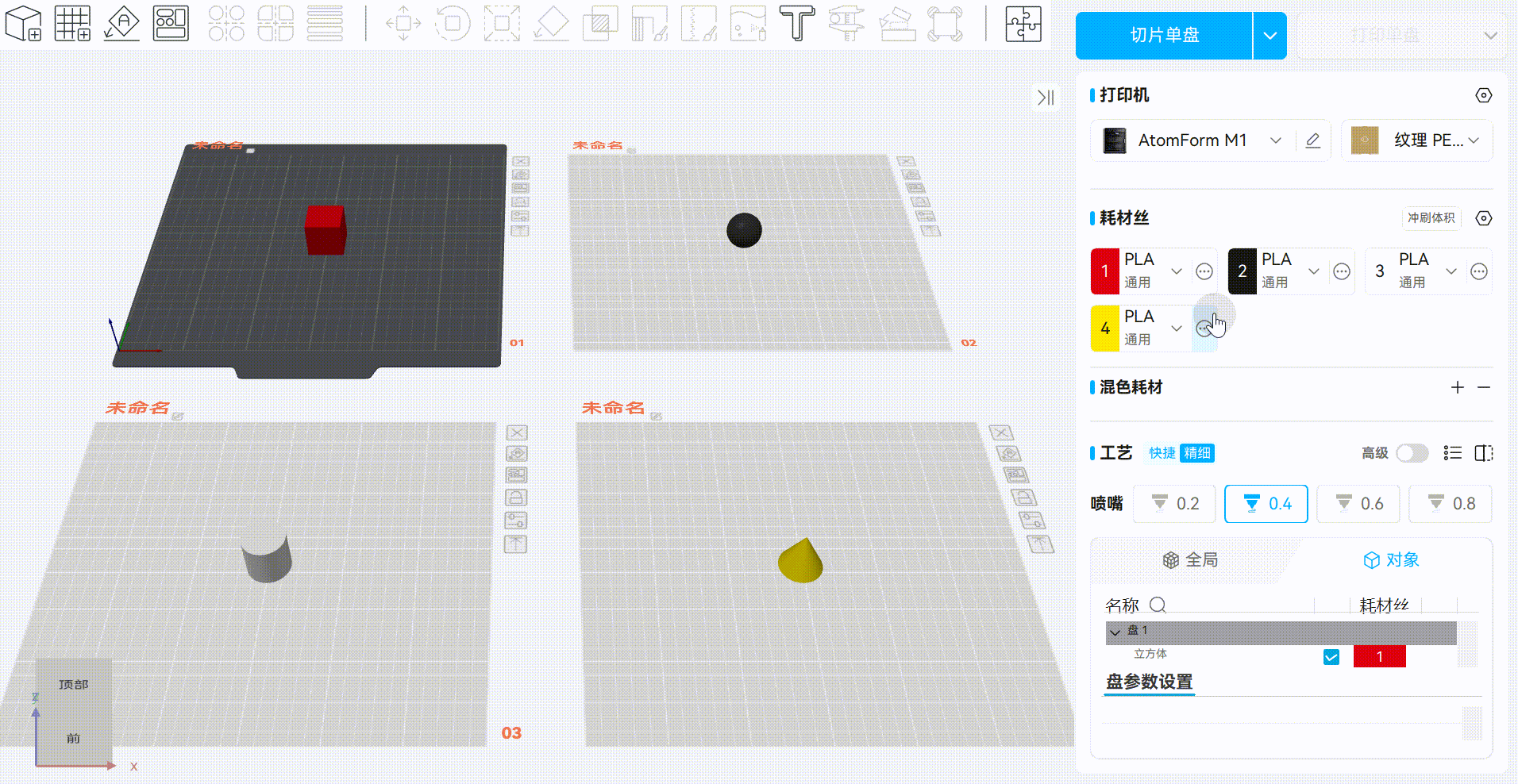Click the compare presets icon

tap(1483, 453)
